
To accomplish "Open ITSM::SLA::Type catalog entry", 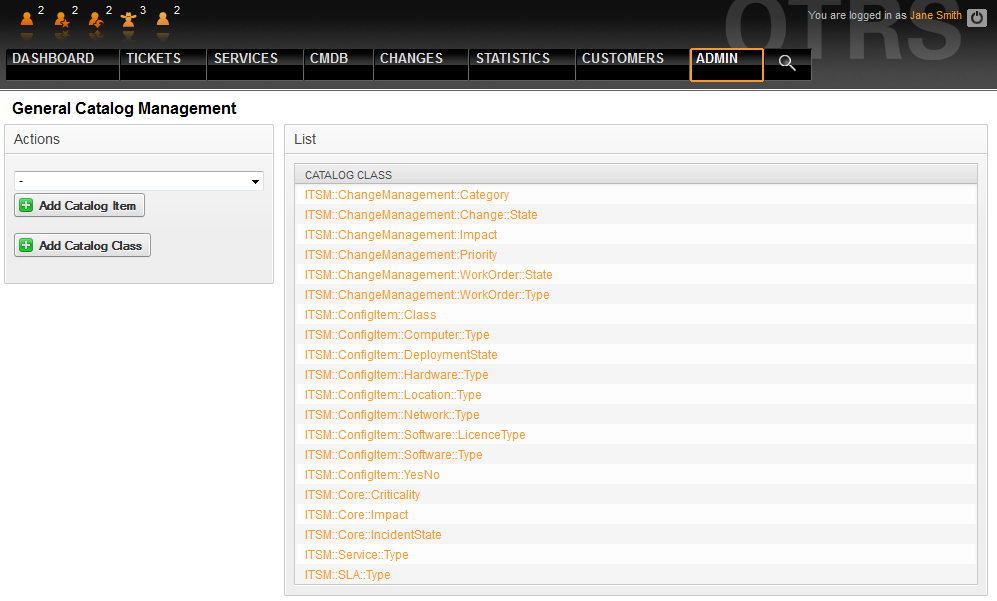I will [x=347, y=575].
